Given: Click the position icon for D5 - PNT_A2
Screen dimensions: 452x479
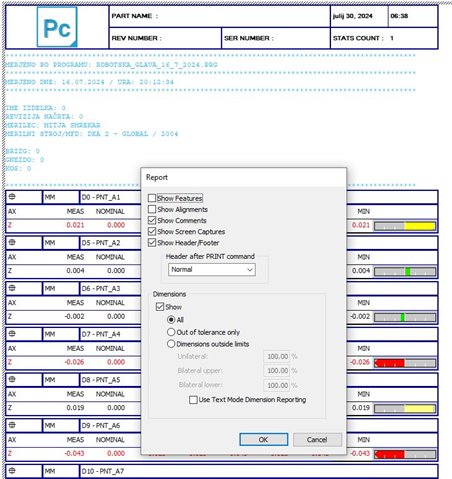Looking at the screenshot, I should click(12, 242).
